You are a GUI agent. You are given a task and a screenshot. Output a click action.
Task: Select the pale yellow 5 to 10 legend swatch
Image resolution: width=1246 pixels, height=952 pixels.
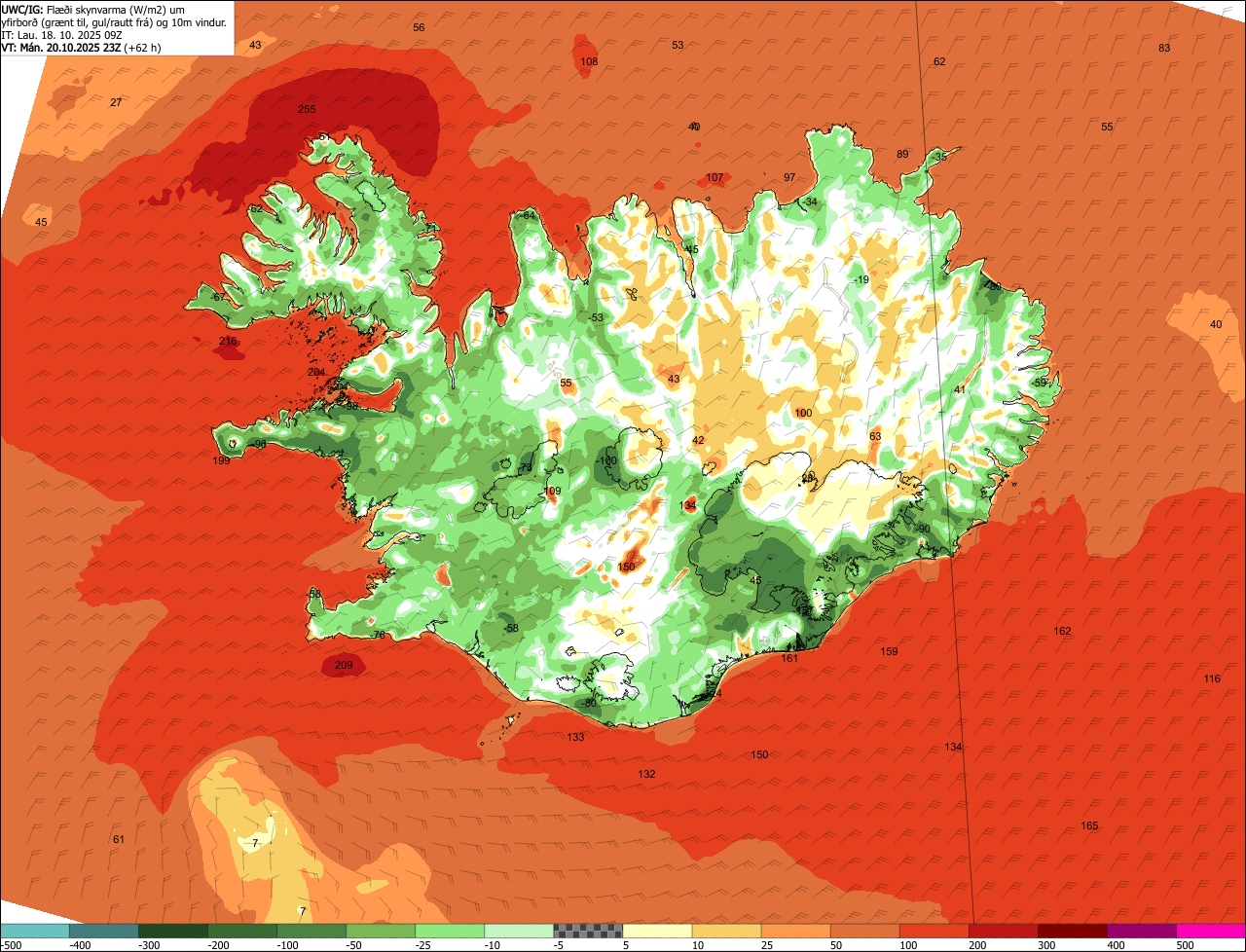(657, 931)
